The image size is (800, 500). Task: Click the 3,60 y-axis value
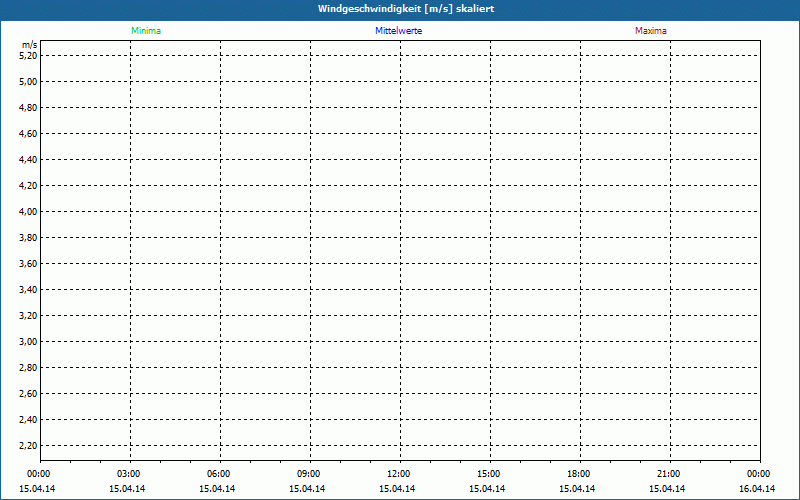[28, 264]
